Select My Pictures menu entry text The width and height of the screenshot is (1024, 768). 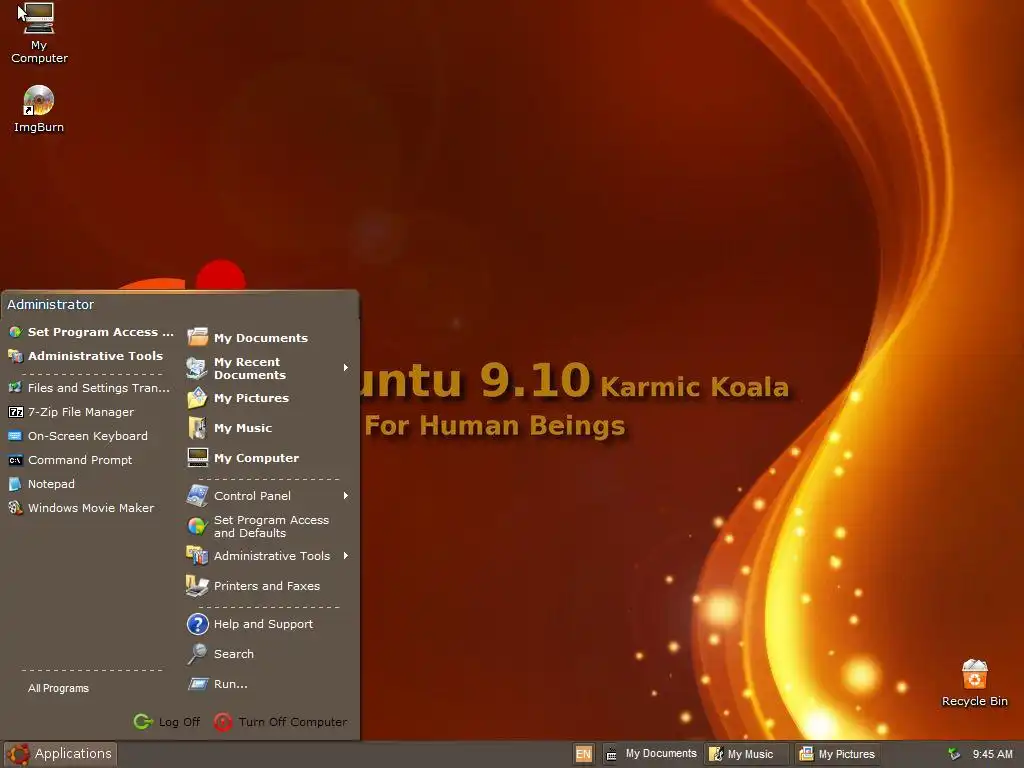pos(251,398)
